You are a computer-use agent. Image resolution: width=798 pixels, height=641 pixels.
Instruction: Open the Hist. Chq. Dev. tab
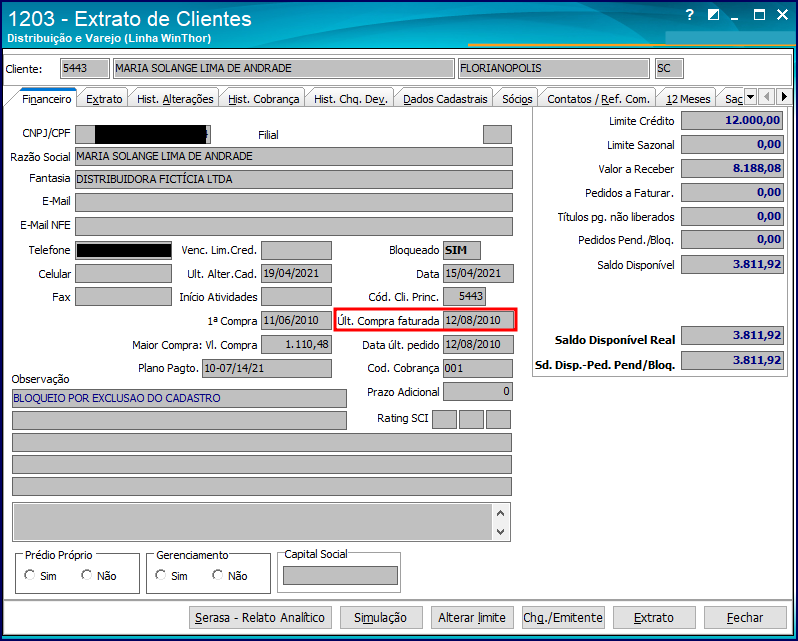pyautogui.click(x=351, y=99)
